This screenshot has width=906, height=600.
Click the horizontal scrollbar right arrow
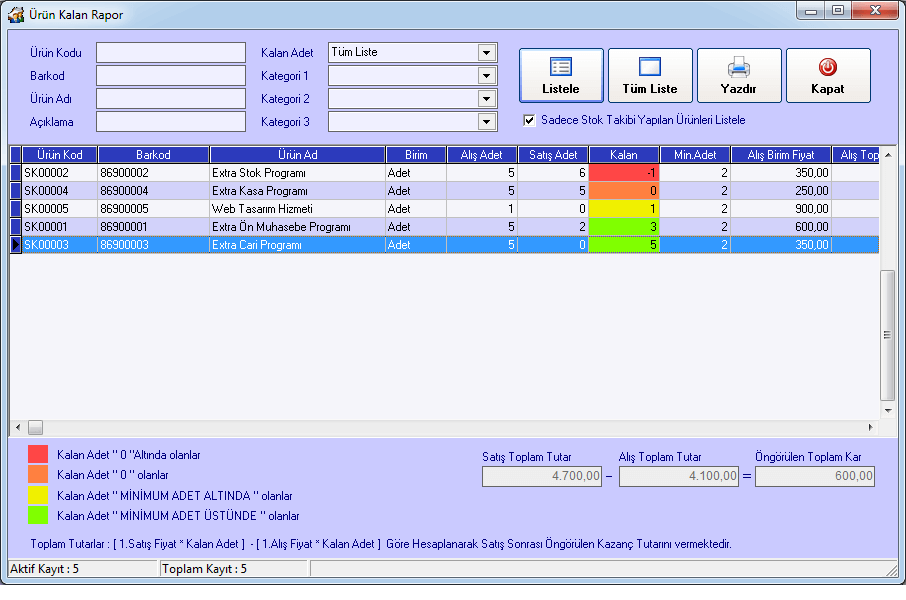871,428
